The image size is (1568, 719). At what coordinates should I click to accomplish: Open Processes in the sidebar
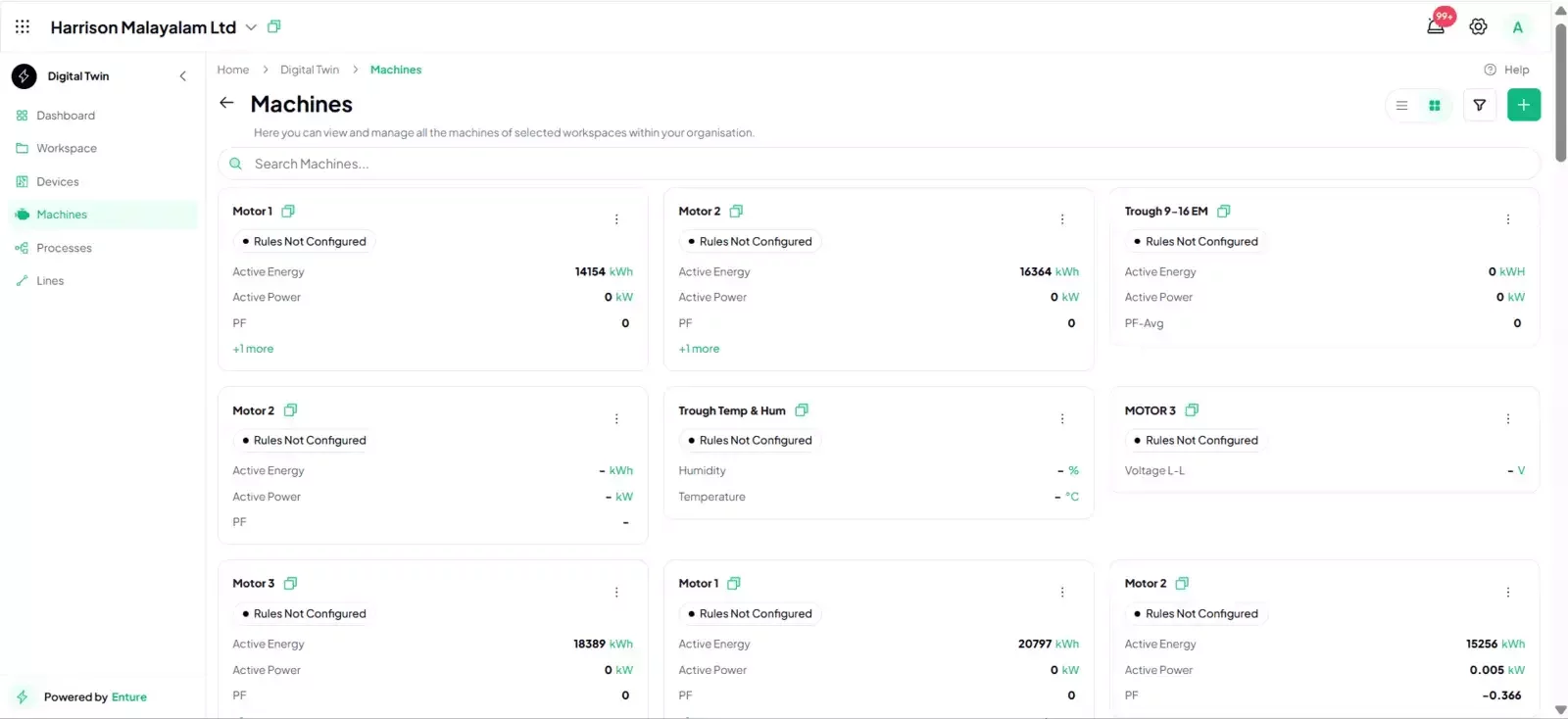pos(64,248)
